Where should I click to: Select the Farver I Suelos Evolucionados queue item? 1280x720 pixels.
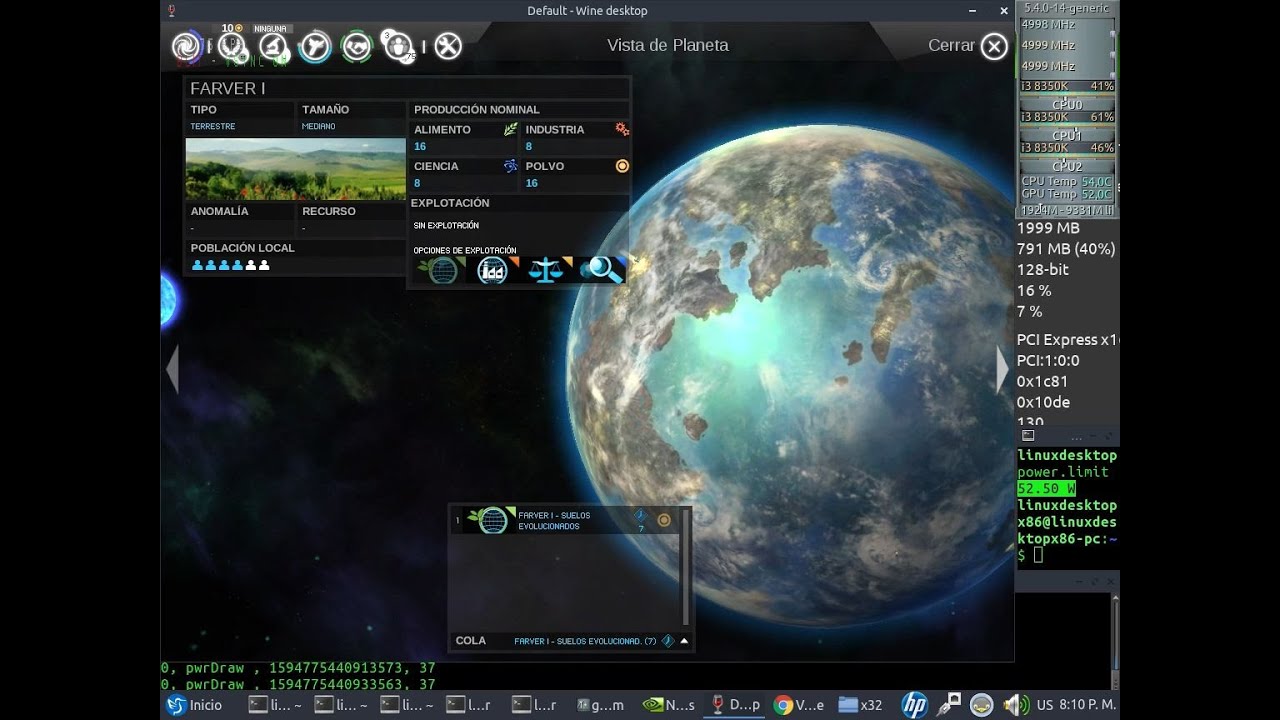pos(565,520)
